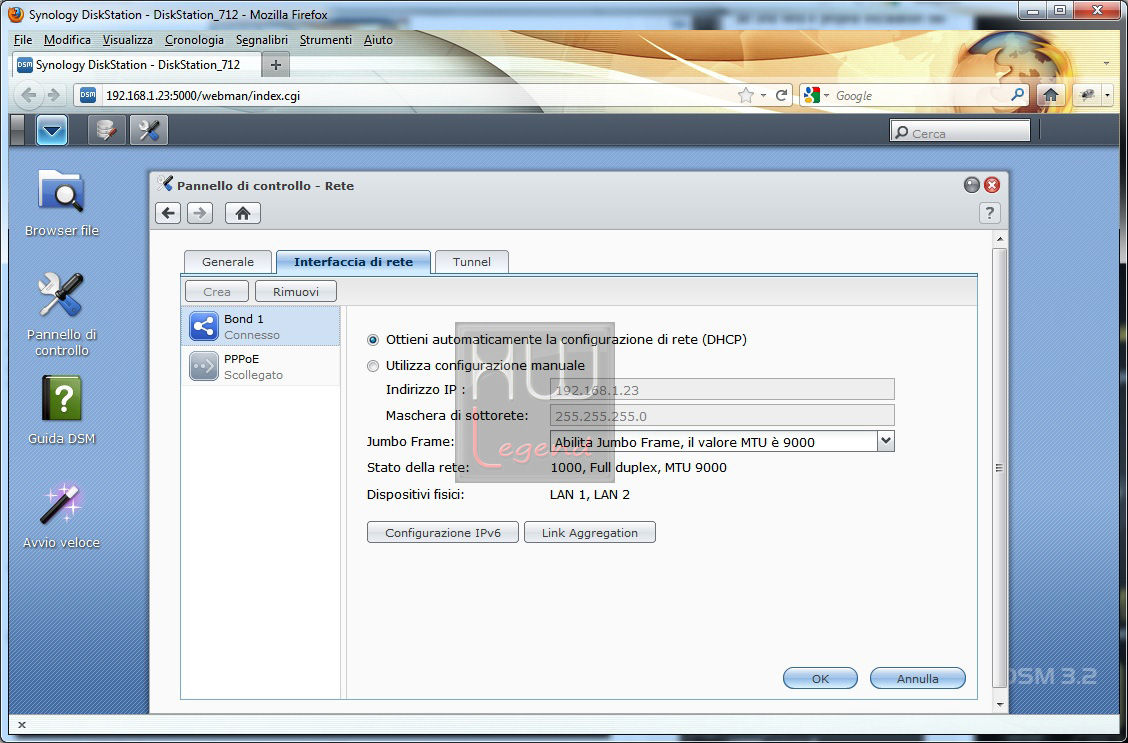Open the Strumenti menu
The height and width of the screenshot is (743, 1128).
(x=326, y=40)
